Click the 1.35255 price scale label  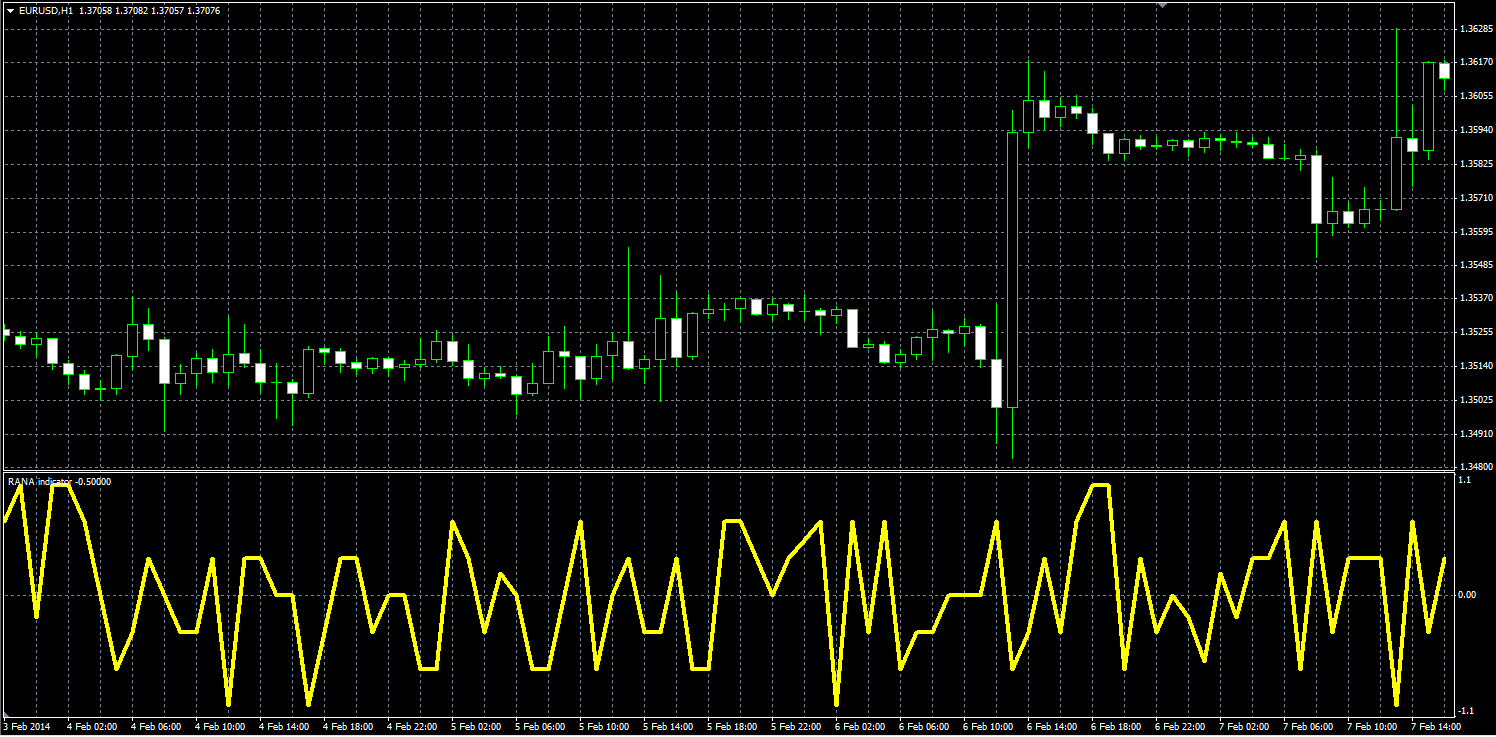click(1477, 332)
